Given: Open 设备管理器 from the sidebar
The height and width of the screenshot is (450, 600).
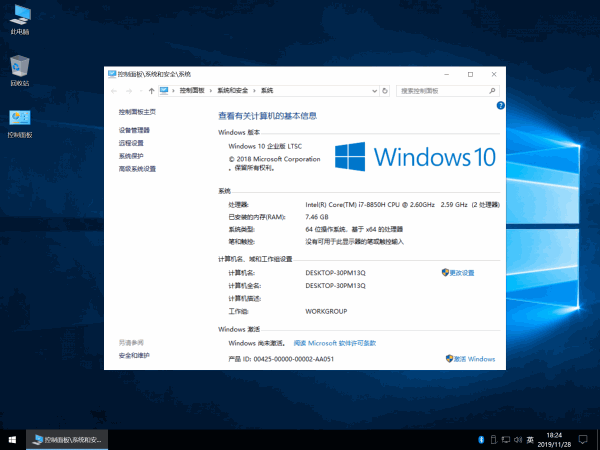Looking at the screenshot, I should coord(134,130).
